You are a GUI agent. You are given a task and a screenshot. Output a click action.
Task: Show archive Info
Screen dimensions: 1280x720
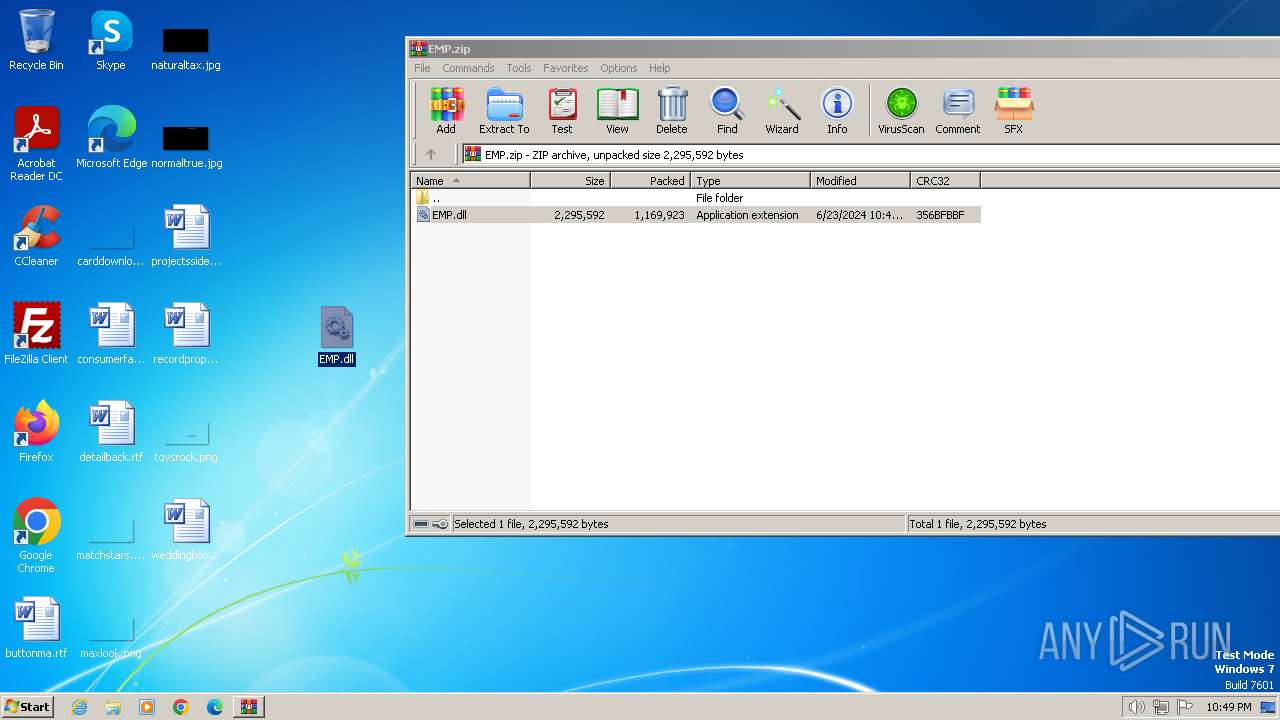coord(837,111)
